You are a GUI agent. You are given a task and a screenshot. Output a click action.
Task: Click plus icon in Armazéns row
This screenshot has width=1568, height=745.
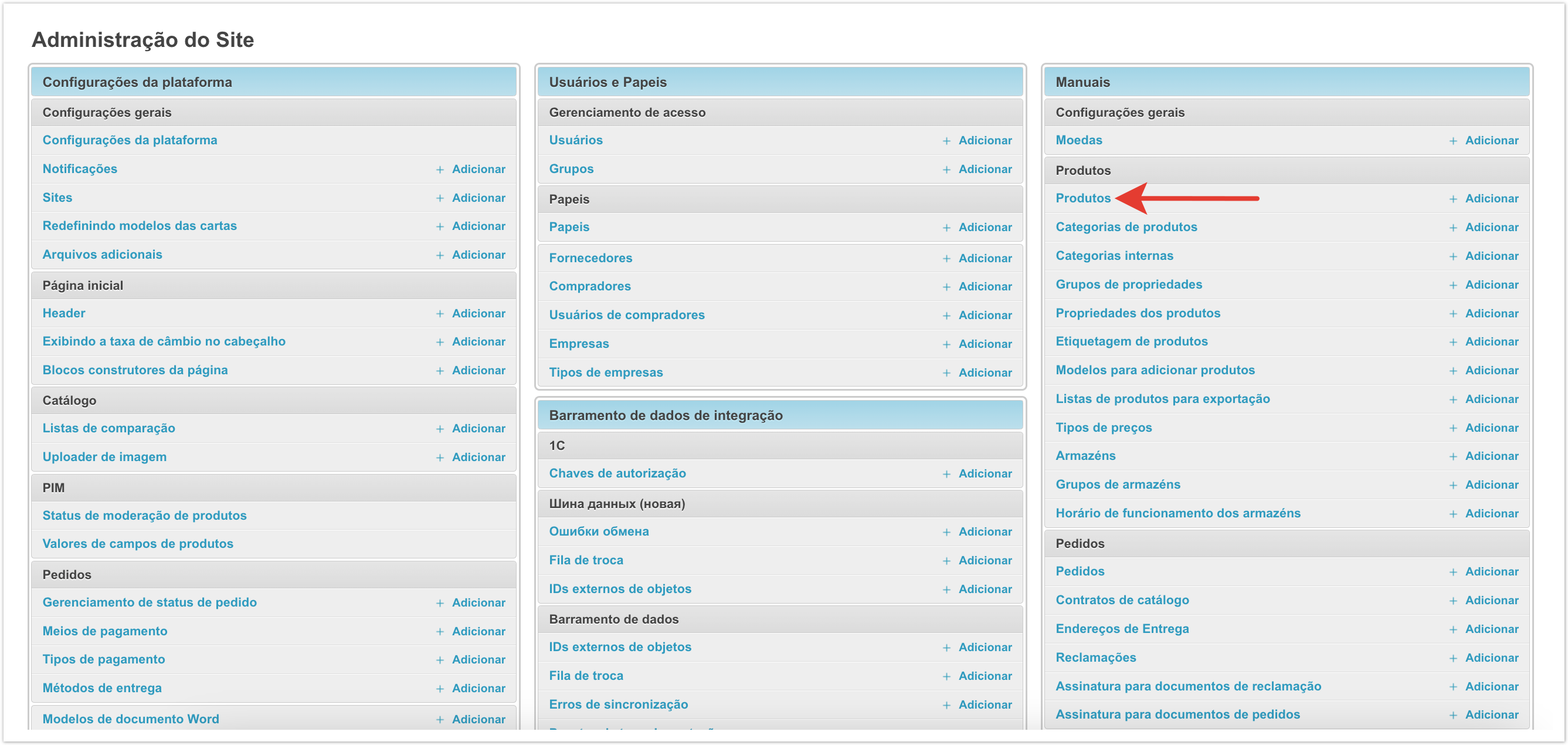1452,456
